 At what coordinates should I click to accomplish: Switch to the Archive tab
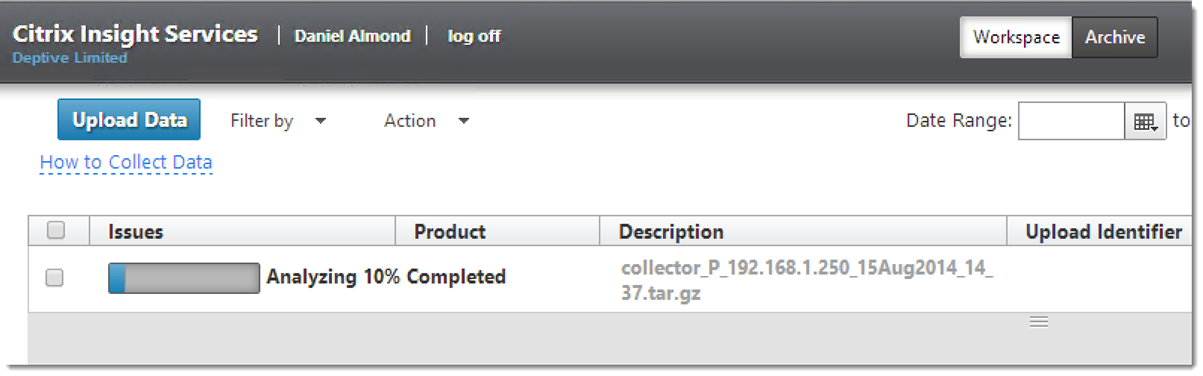click(1115, 37)
